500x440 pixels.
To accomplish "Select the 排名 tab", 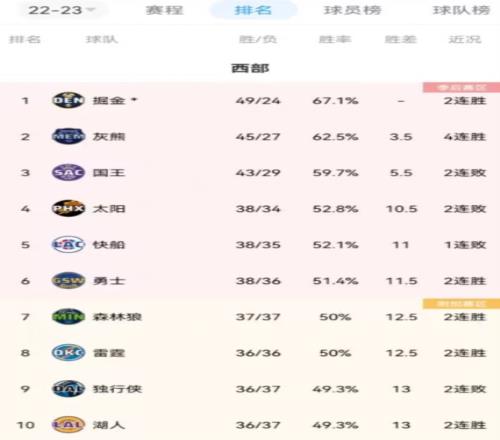I will click(x=253, y=10).
